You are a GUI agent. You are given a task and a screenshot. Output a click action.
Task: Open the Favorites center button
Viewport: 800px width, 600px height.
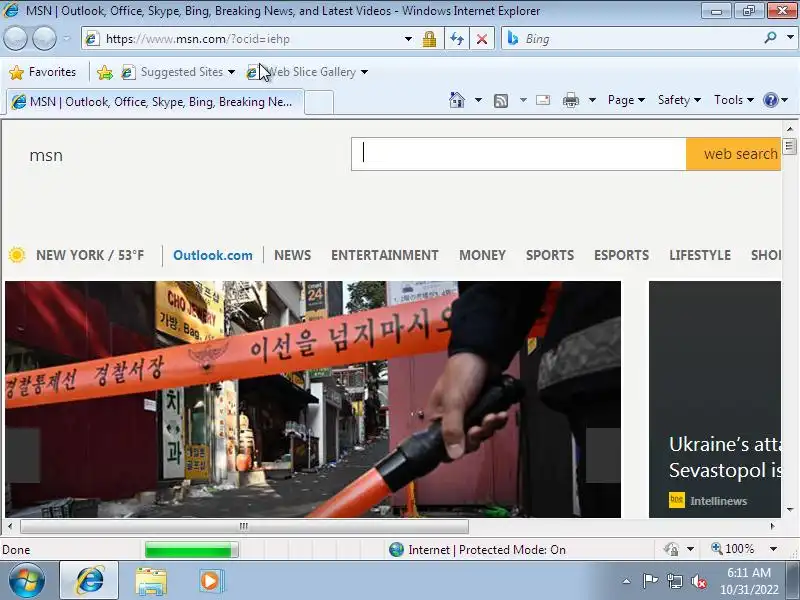(x=42, y=72)
